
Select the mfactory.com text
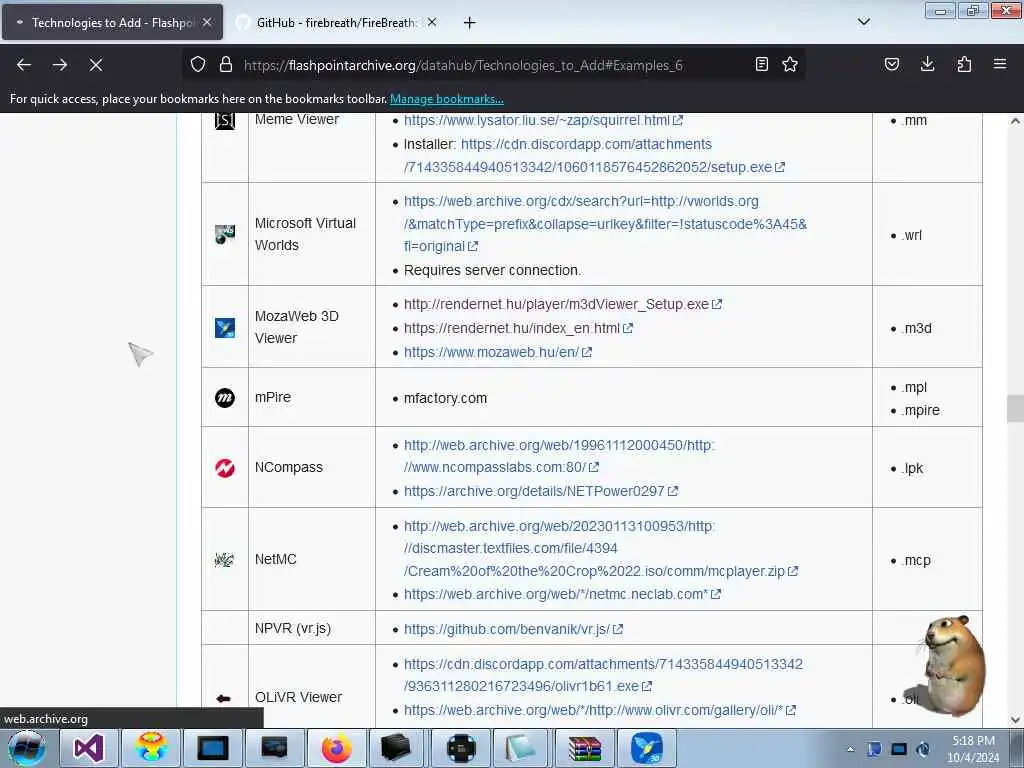445,398
